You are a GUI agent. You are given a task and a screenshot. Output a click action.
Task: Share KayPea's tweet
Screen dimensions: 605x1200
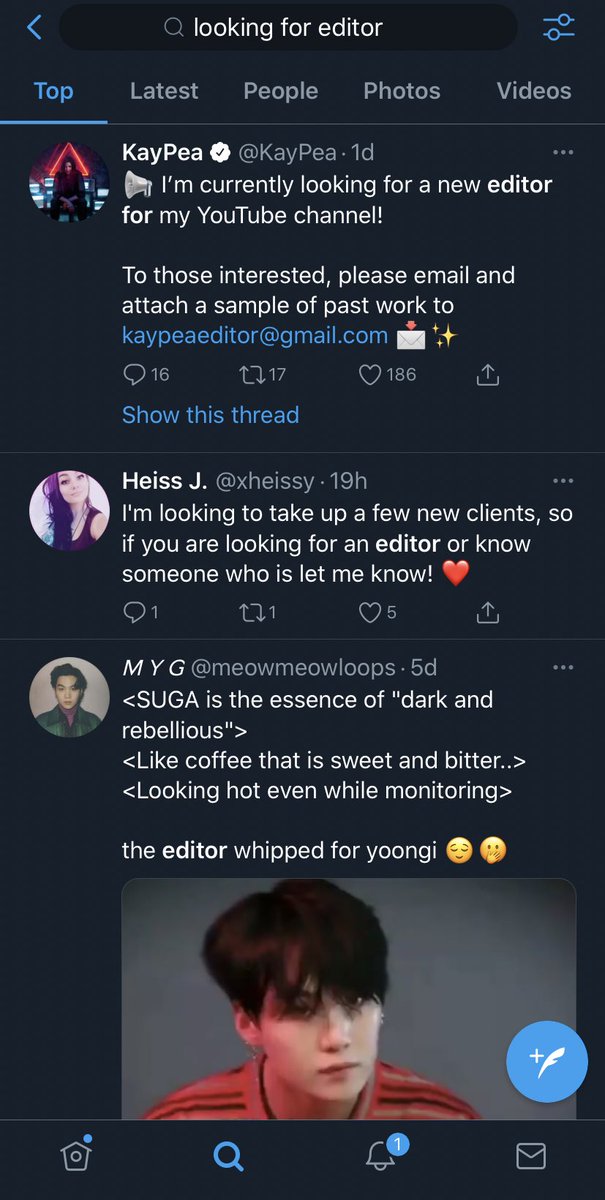(488, 375)
